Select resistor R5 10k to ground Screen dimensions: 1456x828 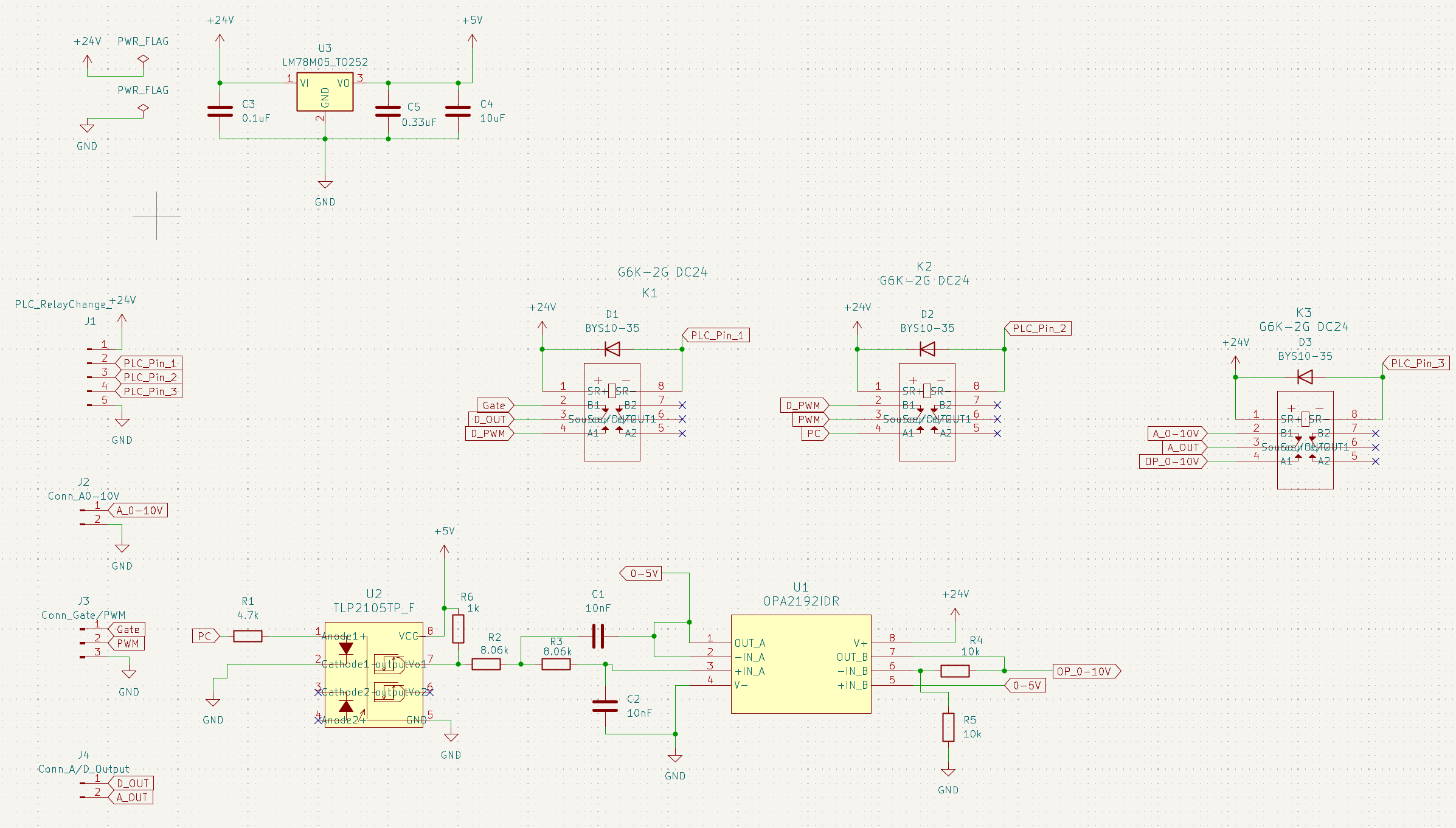point(948,727)
